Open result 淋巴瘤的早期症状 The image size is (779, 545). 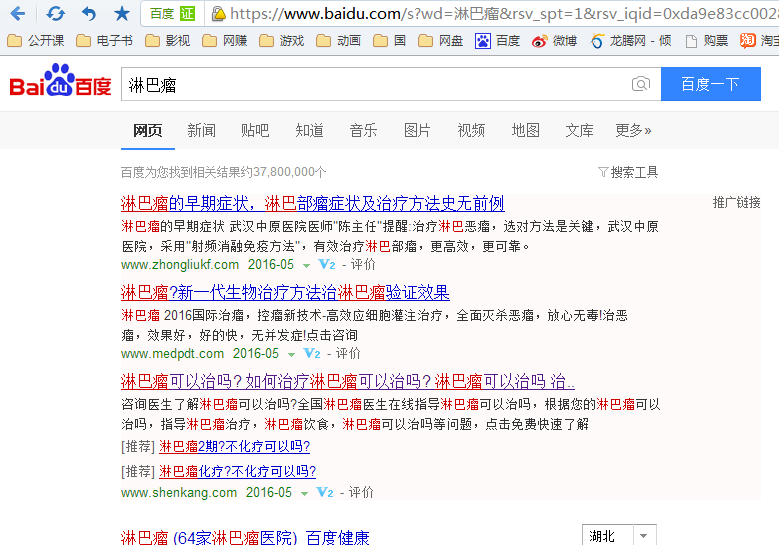[312, 203]
